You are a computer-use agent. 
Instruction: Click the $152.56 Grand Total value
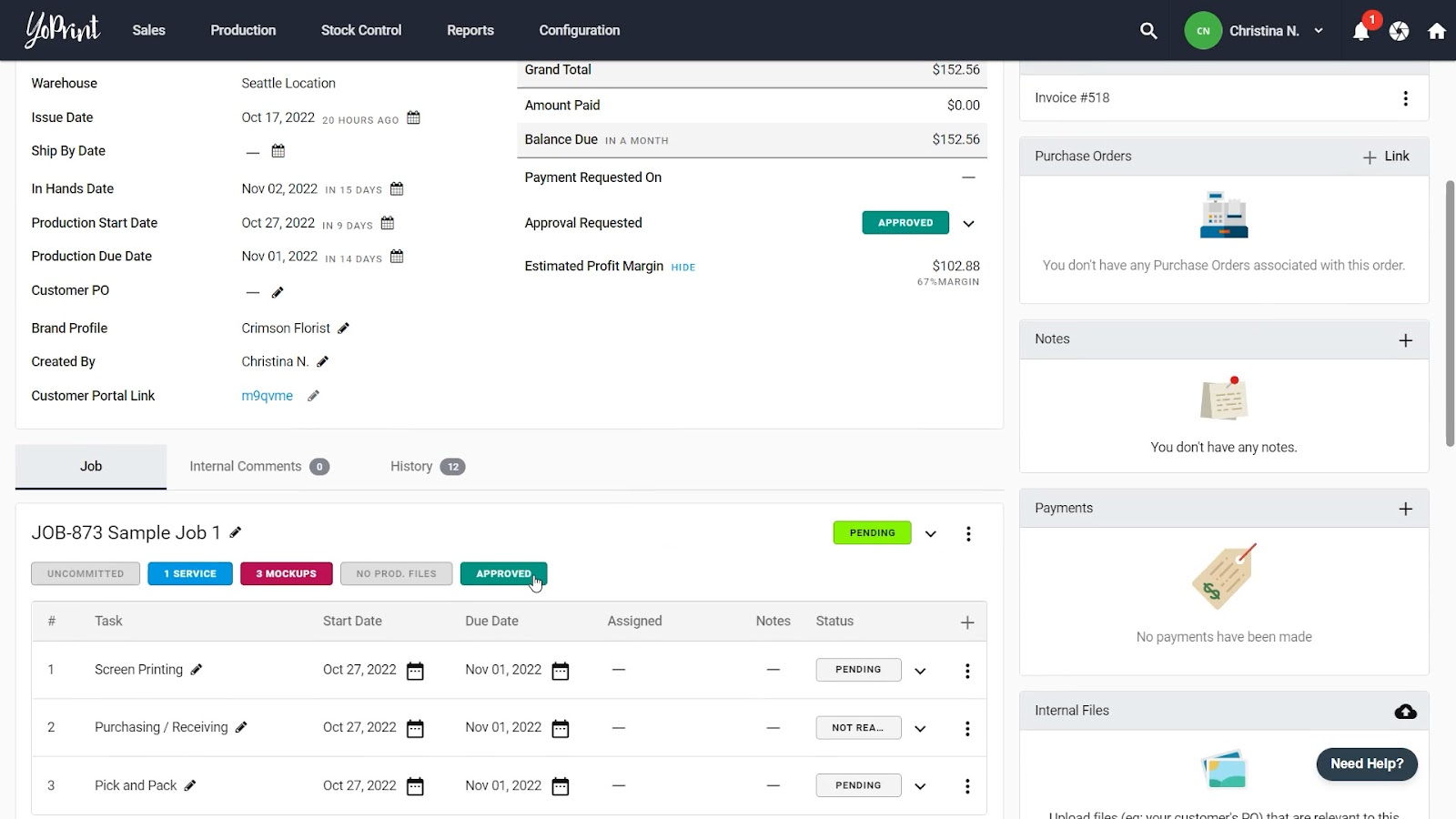tap(955, 70)
